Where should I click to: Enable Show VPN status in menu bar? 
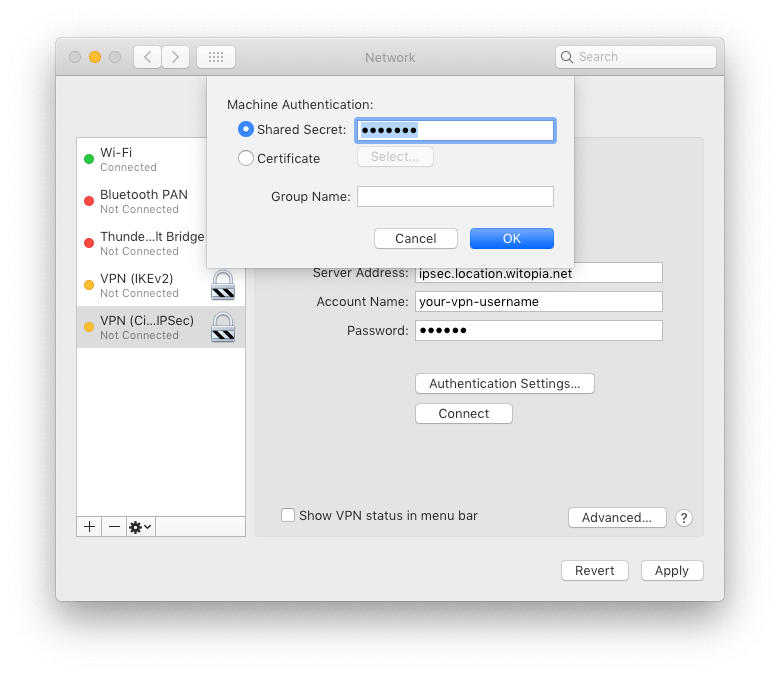coord(288,516)
